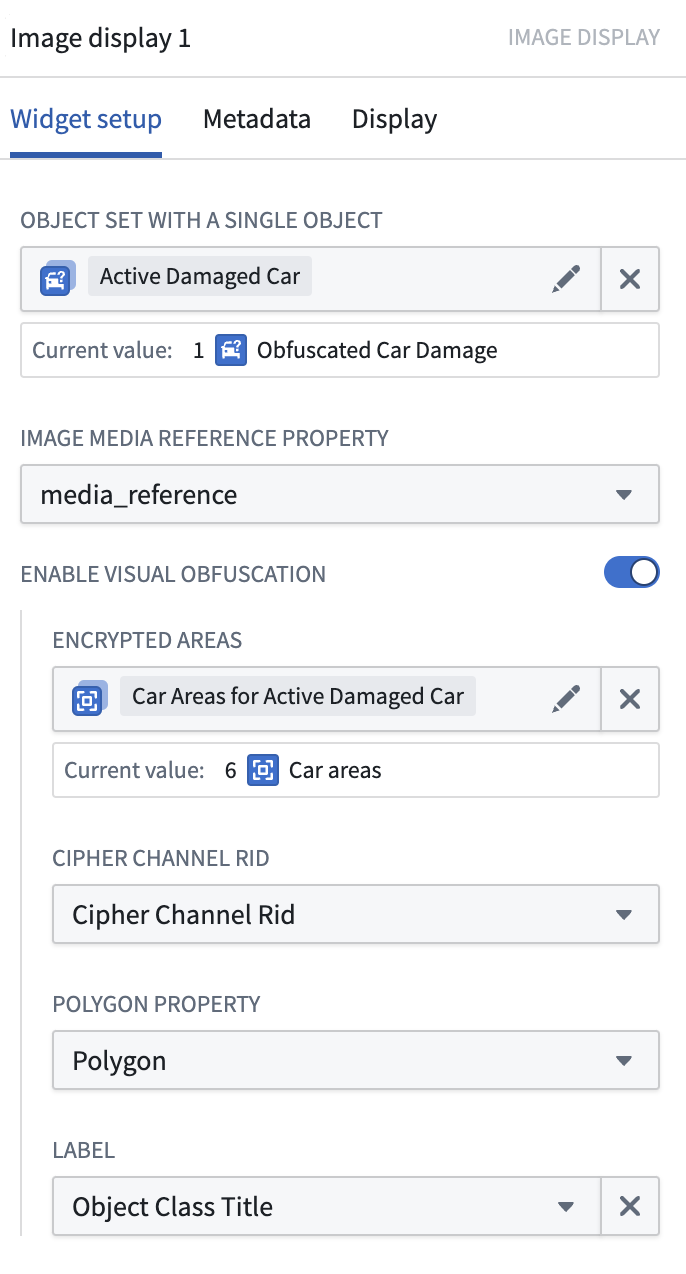The image size is (686, 1274).
Task: Click the Obfuscated Car Damage object icon
Action: tap(231, 350)
